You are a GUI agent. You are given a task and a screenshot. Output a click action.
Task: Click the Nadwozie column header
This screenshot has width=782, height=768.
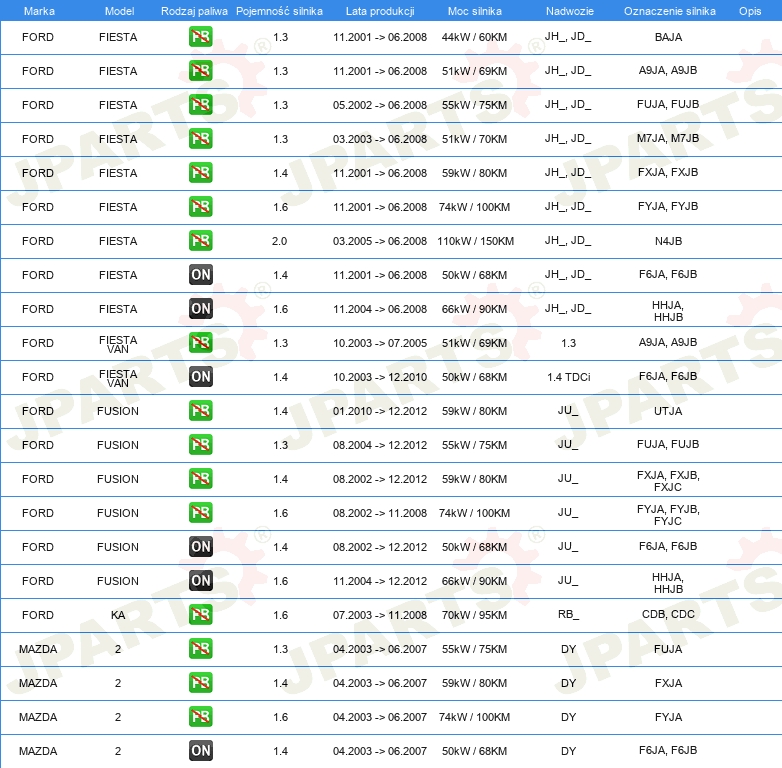point(570,11)
